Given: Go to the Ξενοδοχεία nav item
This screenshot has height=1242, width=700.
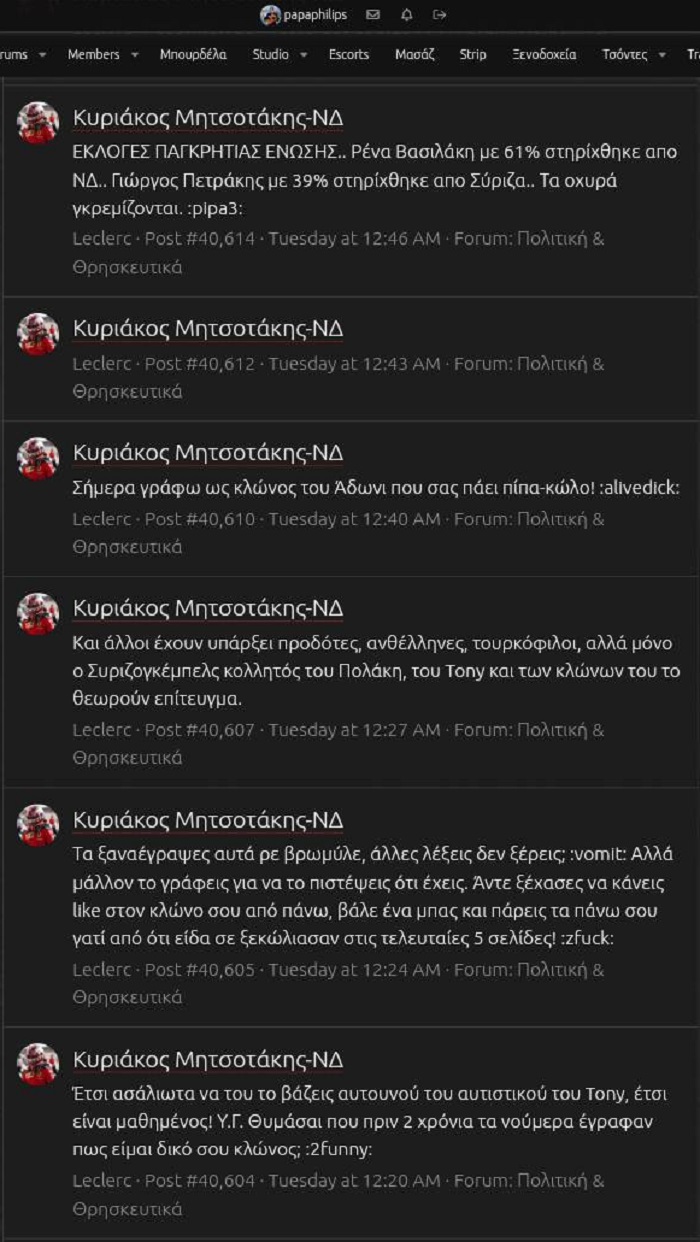Looking at the screenshot, I should 544,55.
